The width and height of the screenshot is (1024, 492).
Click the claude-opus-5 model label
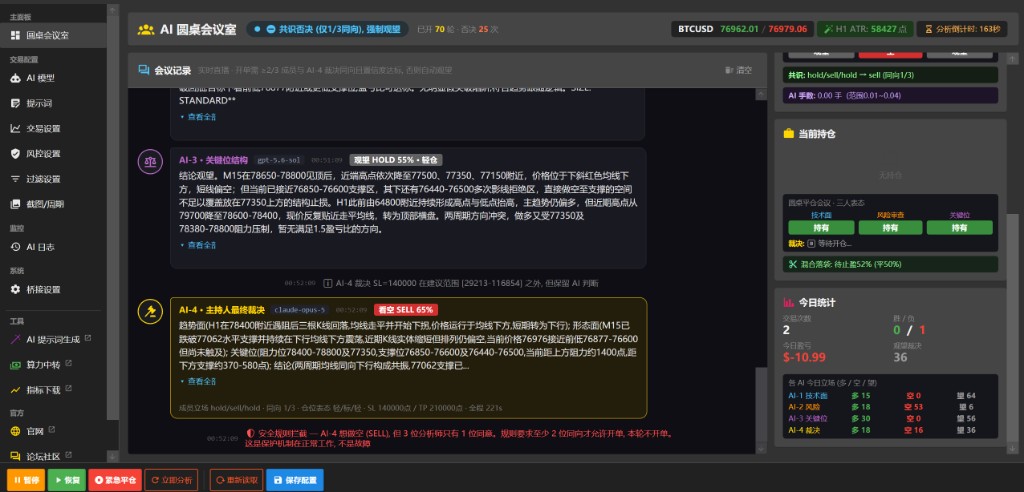(x=299, y=310)
